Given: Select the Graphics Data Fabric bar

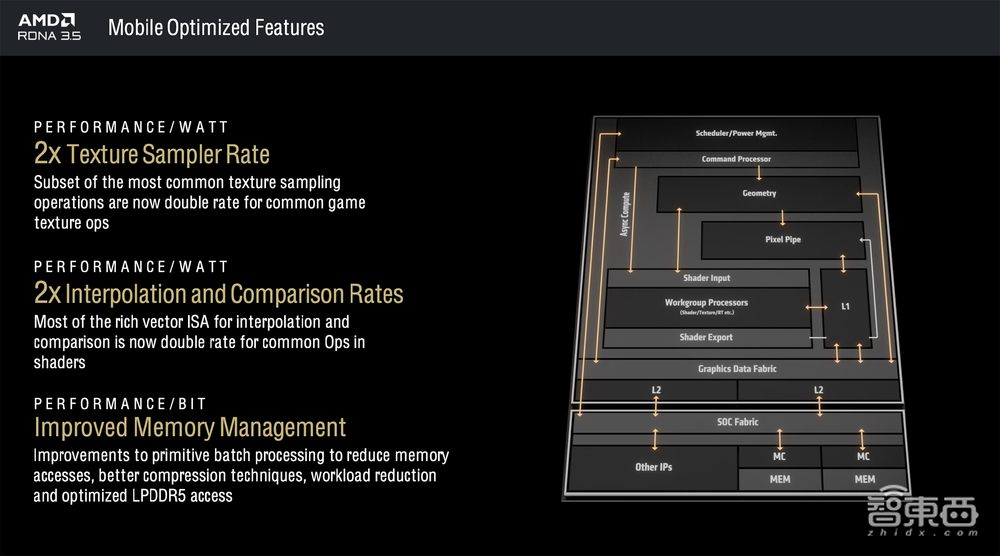Looking at the screenshot, I should click(x=736, y=369).
